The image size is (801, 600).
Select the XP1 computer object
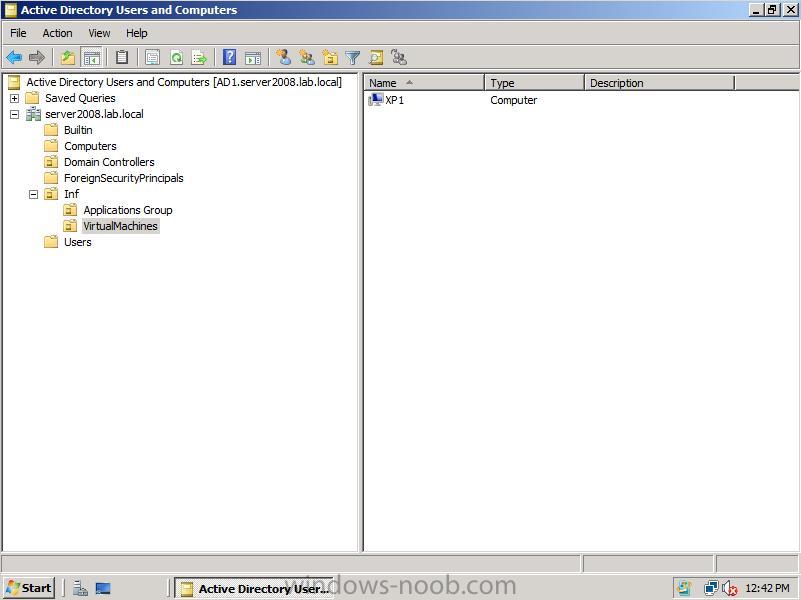pyautogui.click(x=394, y=100)
